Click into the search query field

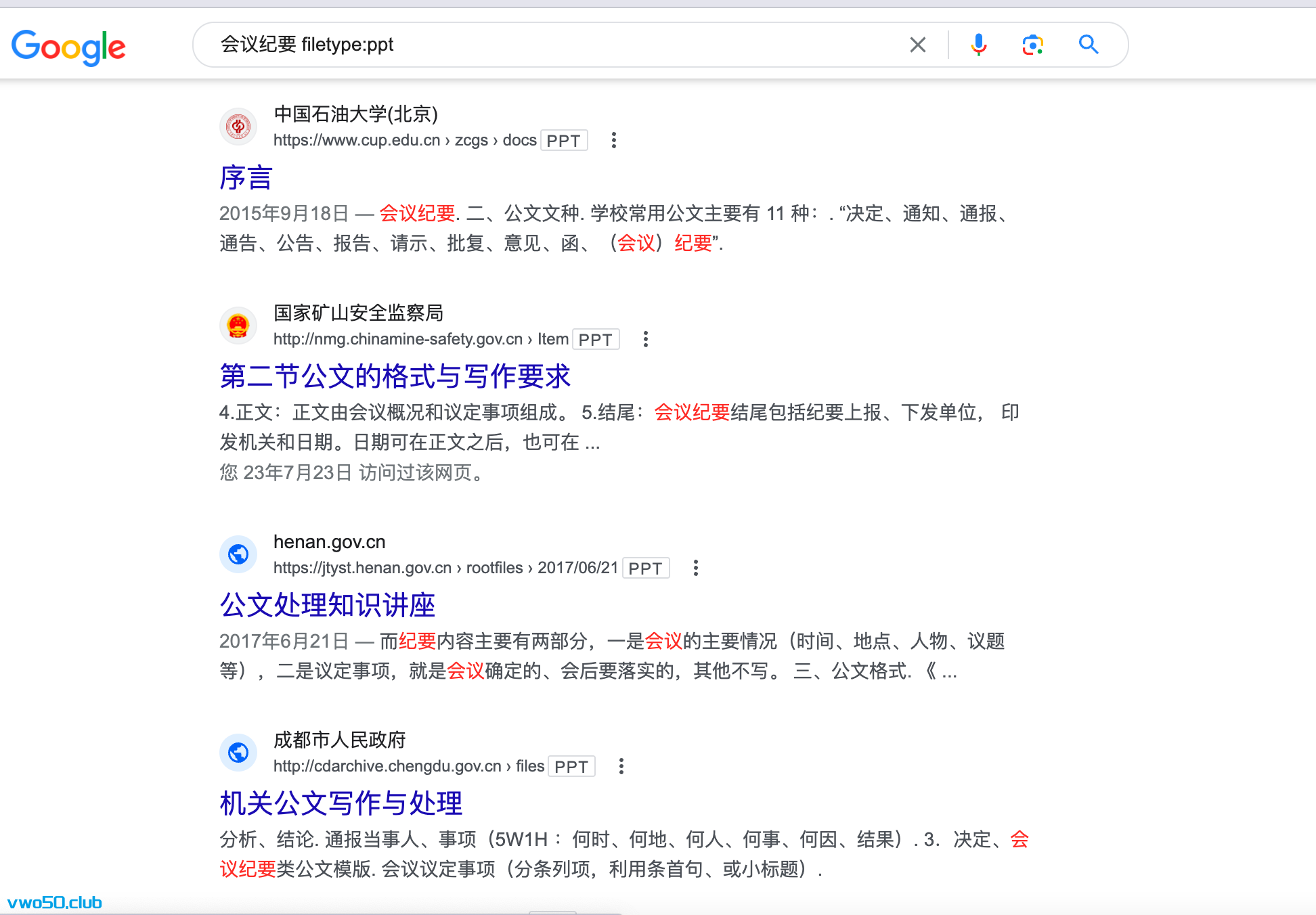(x=542, y=45)
